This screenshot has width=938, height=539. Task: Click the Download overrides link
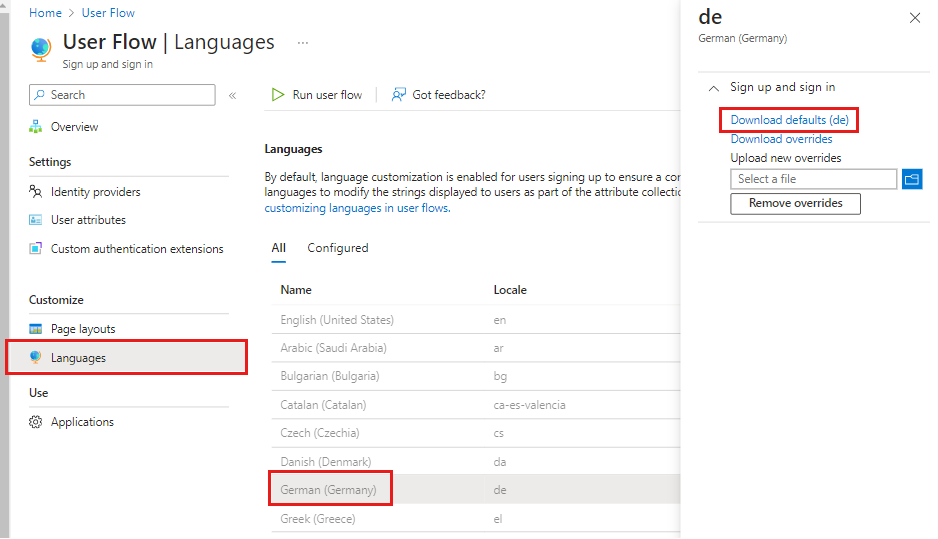(781, 139)
